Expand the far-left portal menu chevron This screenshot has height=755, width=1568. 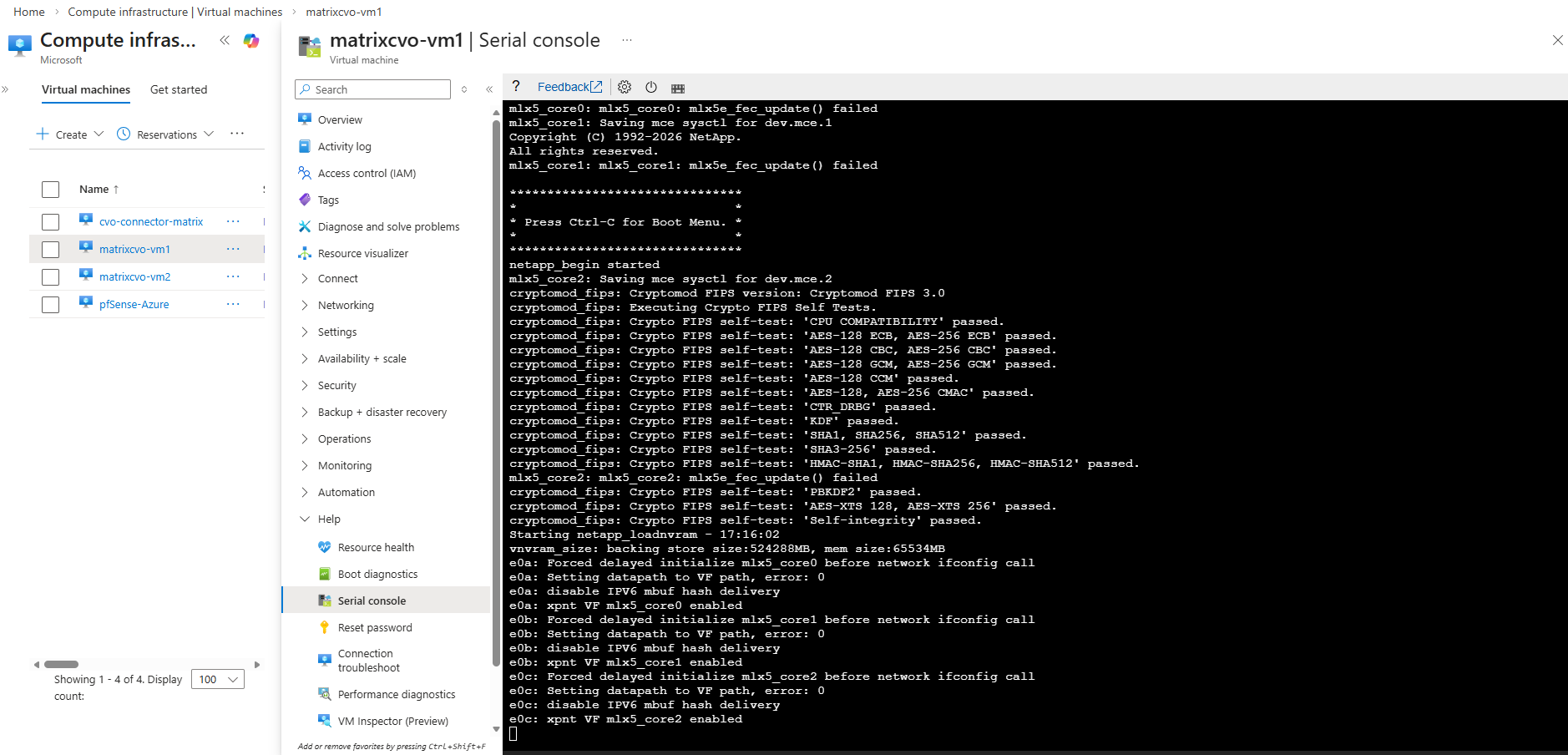[x=5, y=89]
